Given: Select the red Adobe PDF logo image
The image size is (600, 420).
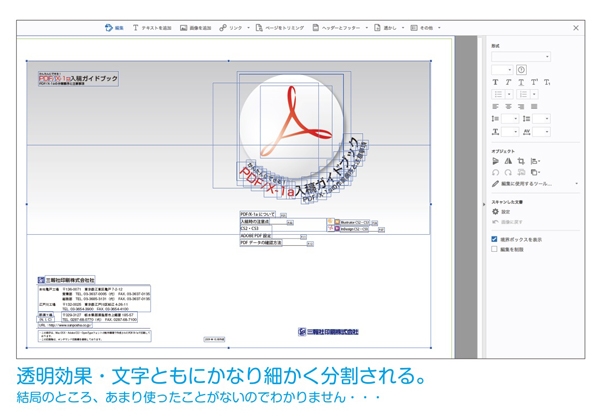Looking at the screenshot, I should (x=296, y=121).
